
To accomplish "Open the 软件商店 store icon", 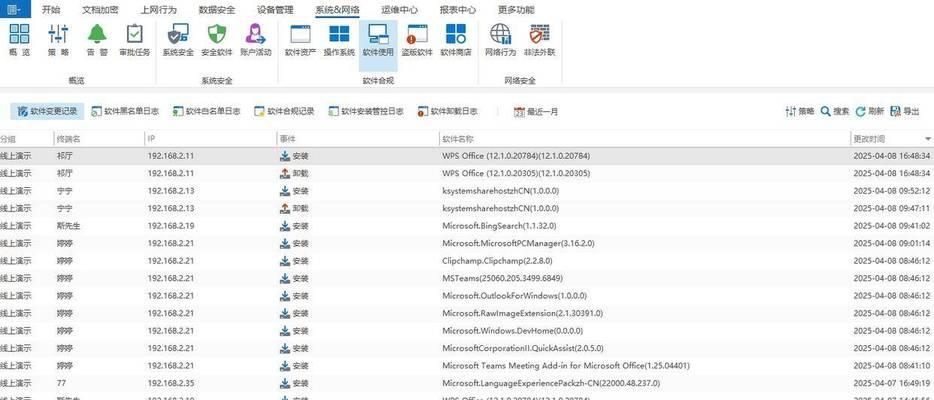I will 456,40.
